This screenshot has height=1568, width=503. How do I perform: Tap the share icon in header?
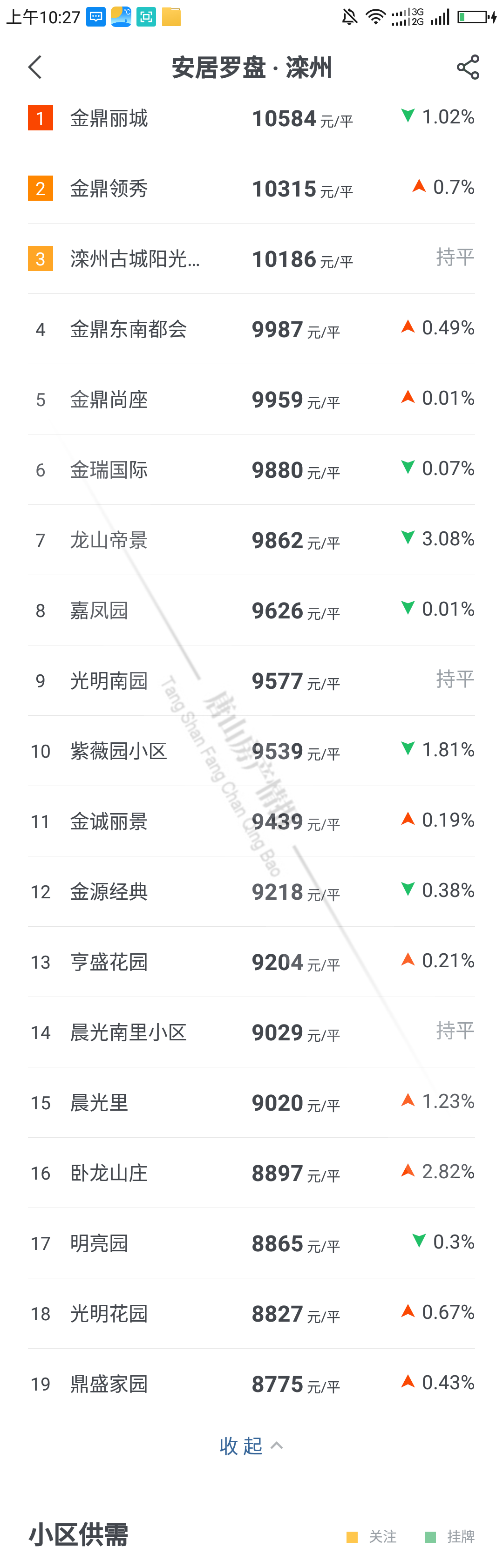(468, 67)
